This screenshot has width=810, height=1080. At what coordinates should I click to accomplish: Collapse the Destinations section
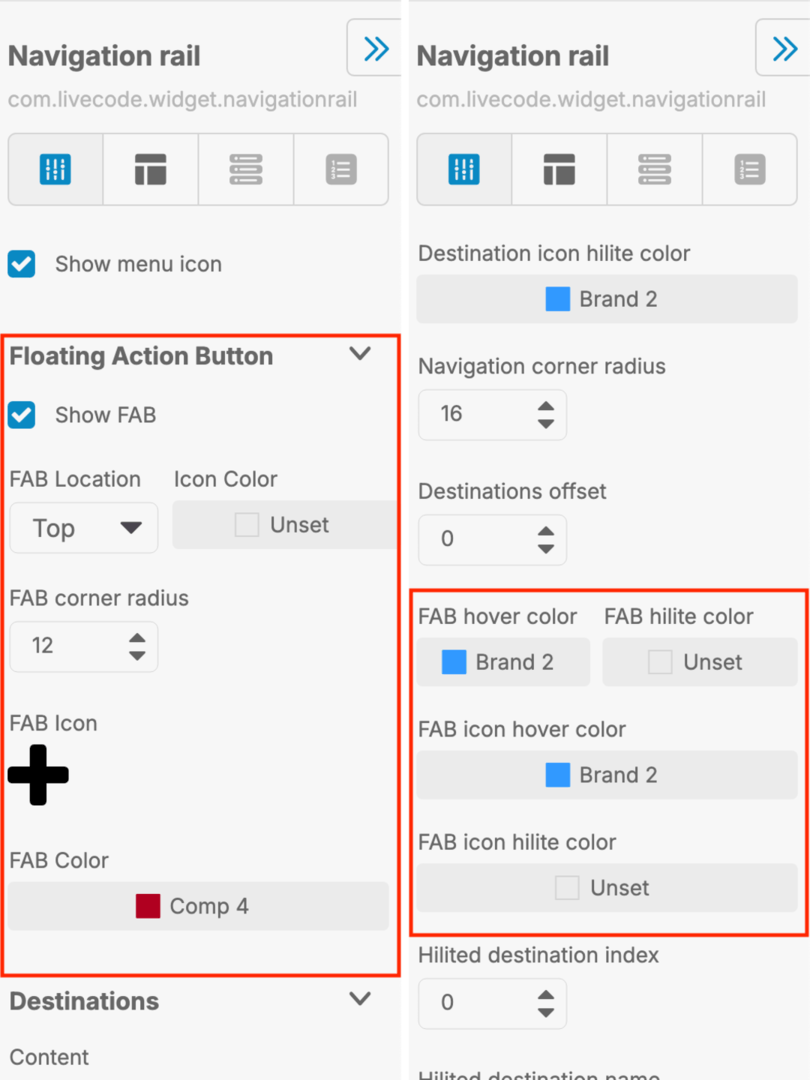(360, 999)
